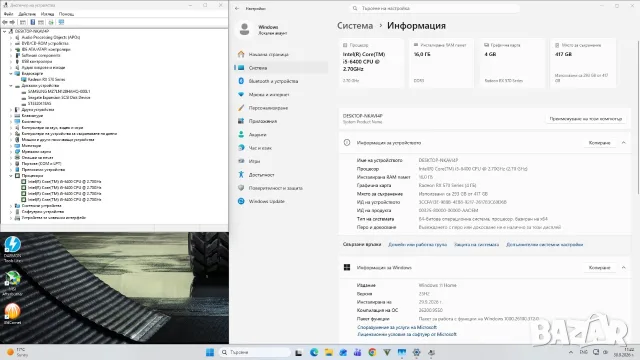Click the Settings window vertical scrollbar

(638, 118)
